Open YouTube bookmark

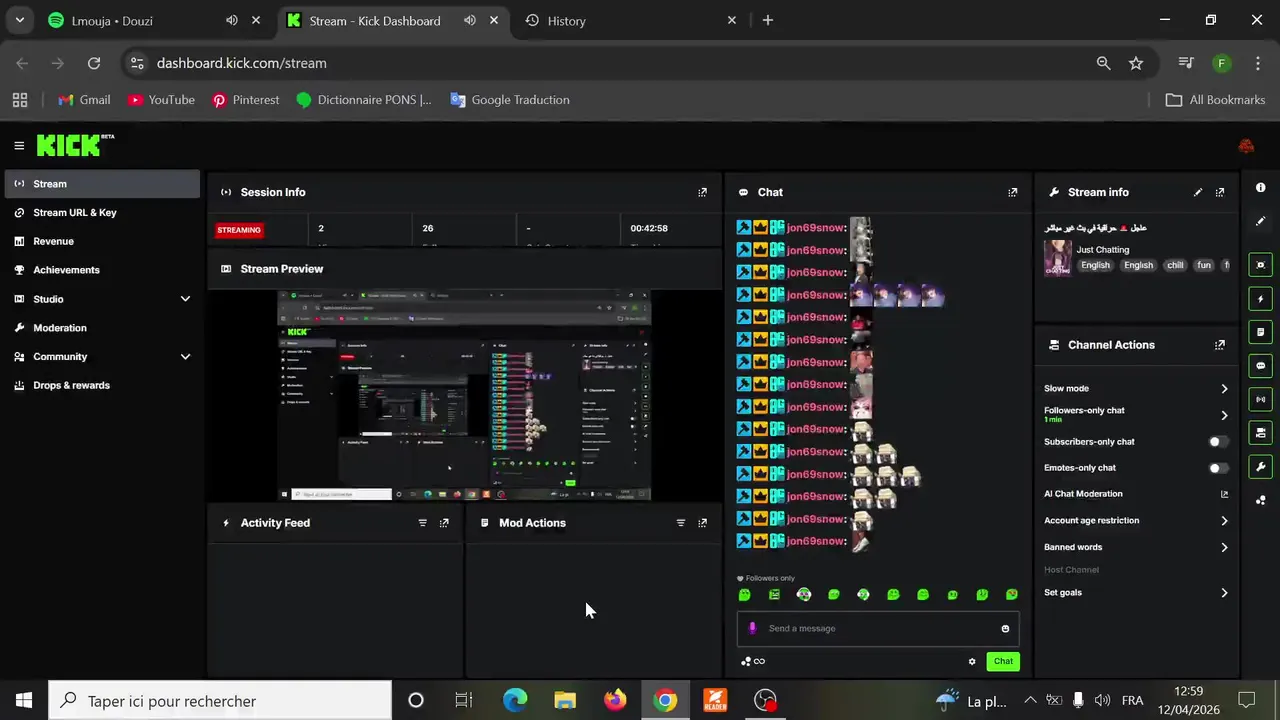(160, 100)
